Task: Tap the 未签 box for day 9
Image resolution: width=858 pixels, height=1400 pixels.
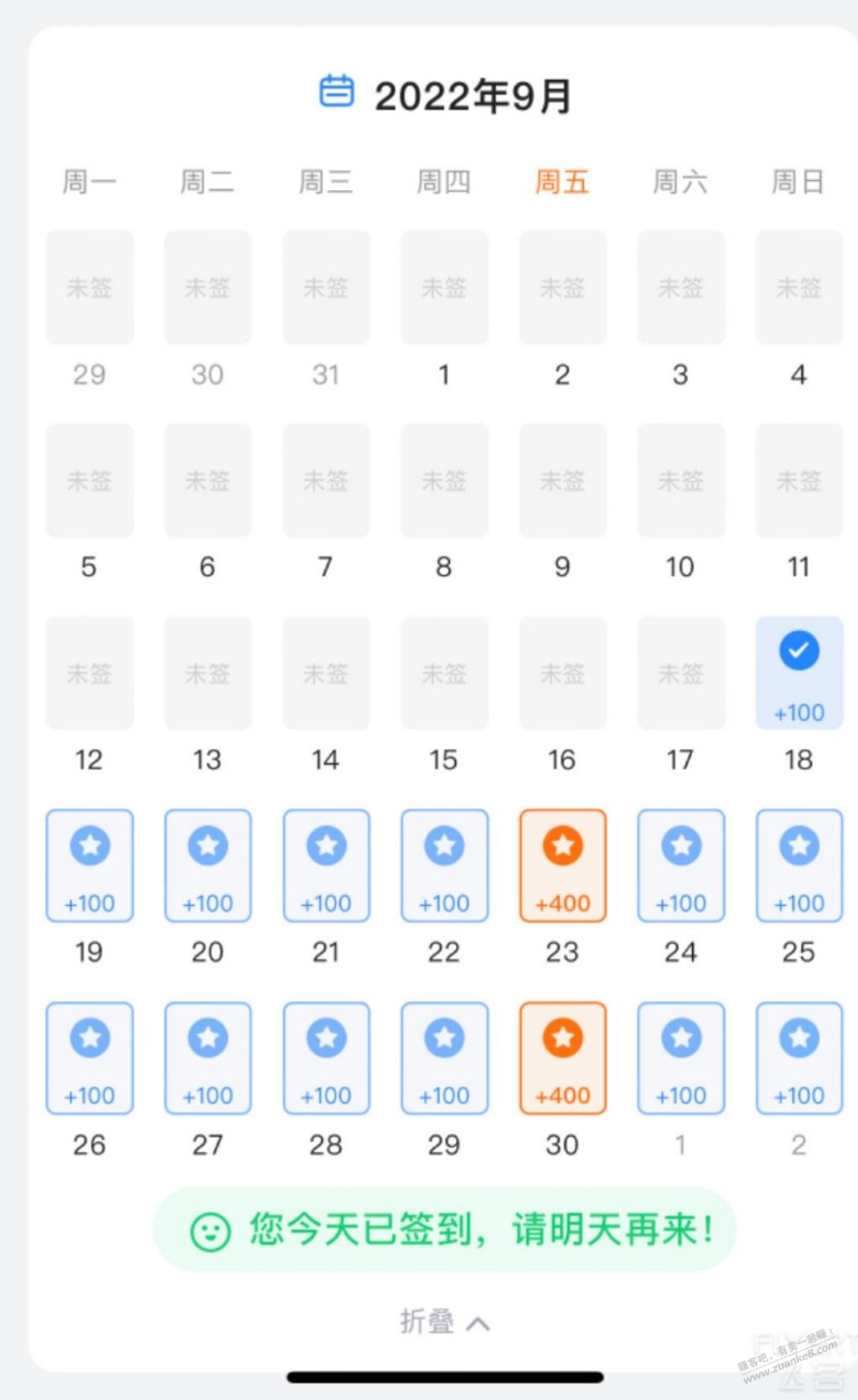Action: pyautogui.click(x=562, y=480)
